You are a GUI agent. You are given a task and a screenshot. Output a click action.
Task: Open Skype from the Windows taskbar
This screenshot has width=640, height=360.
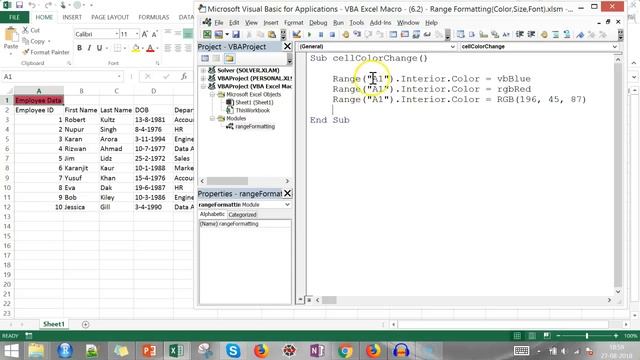(233, 351)
